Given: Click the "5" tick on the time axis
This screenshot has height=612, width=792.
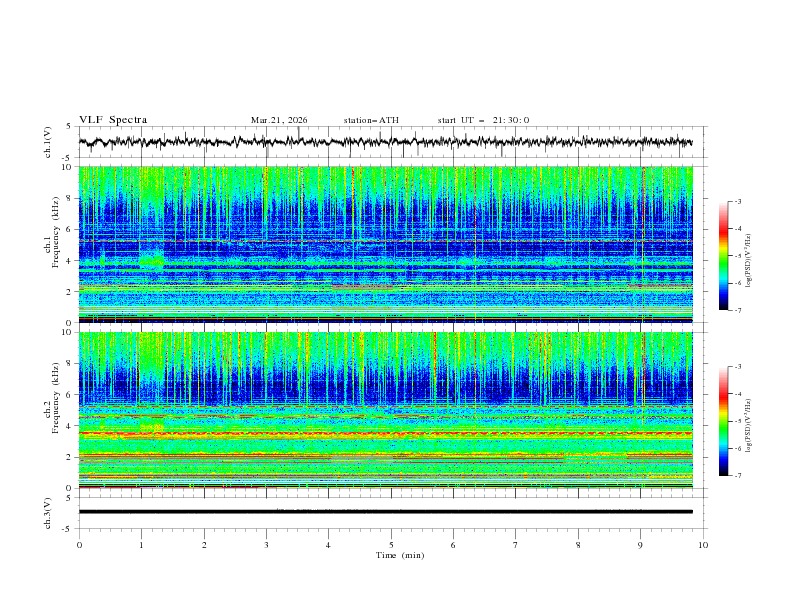Looking at the screenshot, I should (x=391, y=545).
